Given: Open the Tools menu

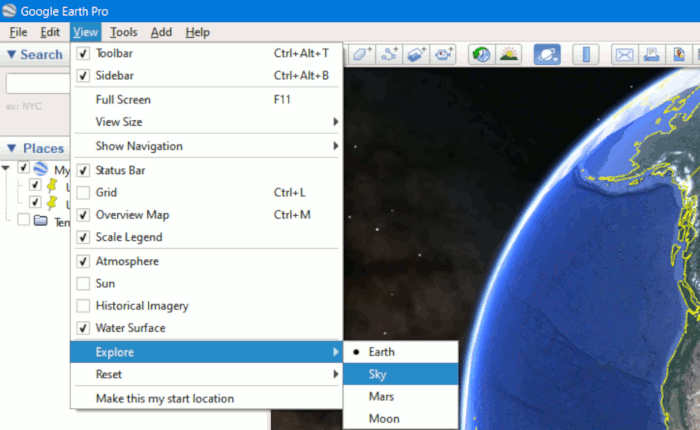Looking at the screenshot, I should (124, 32).
